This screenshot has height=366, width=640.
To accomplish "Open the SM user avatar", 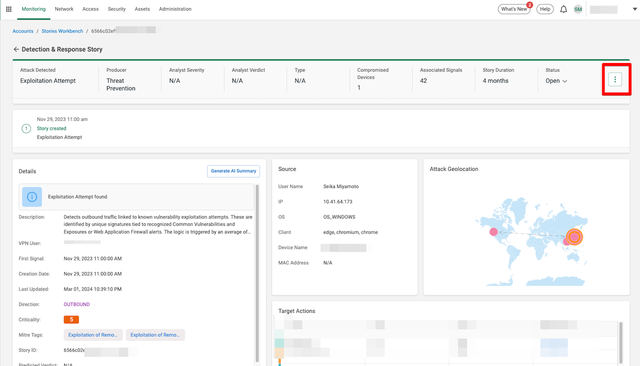I will coord(578,9).
